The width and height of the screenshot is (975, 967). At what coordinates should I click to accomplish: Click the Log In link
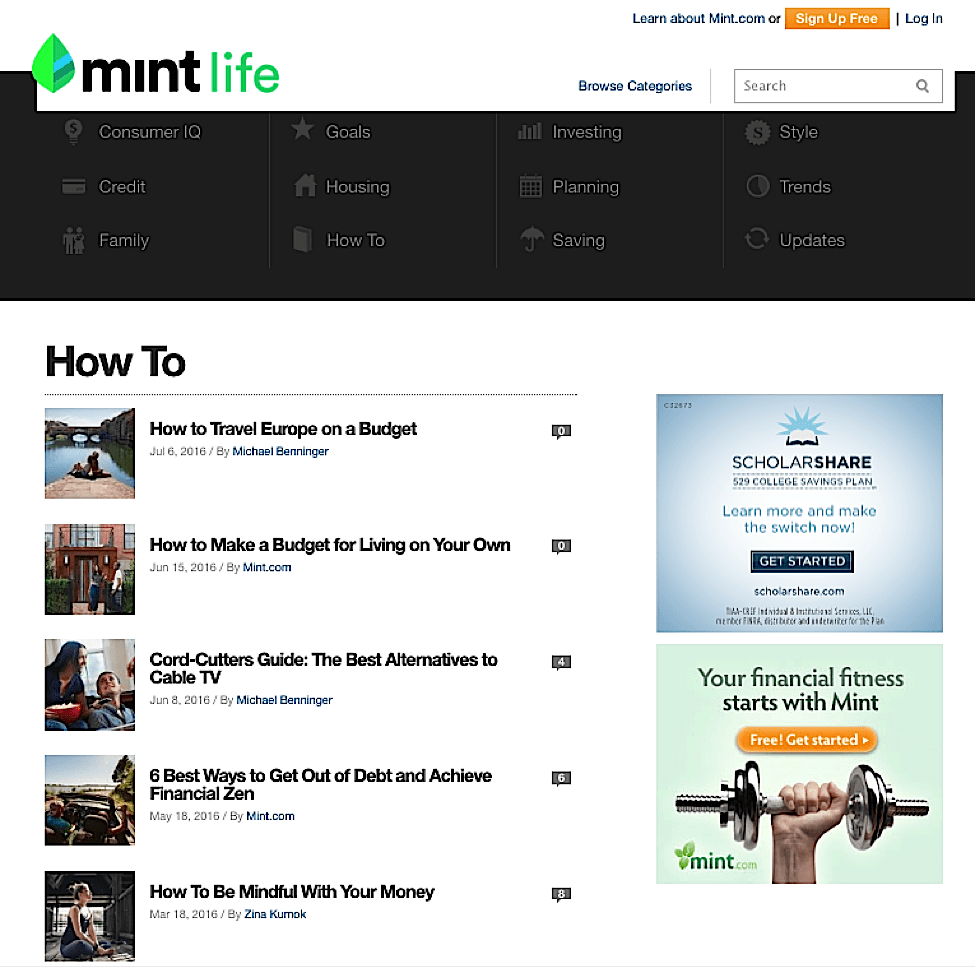923,19
